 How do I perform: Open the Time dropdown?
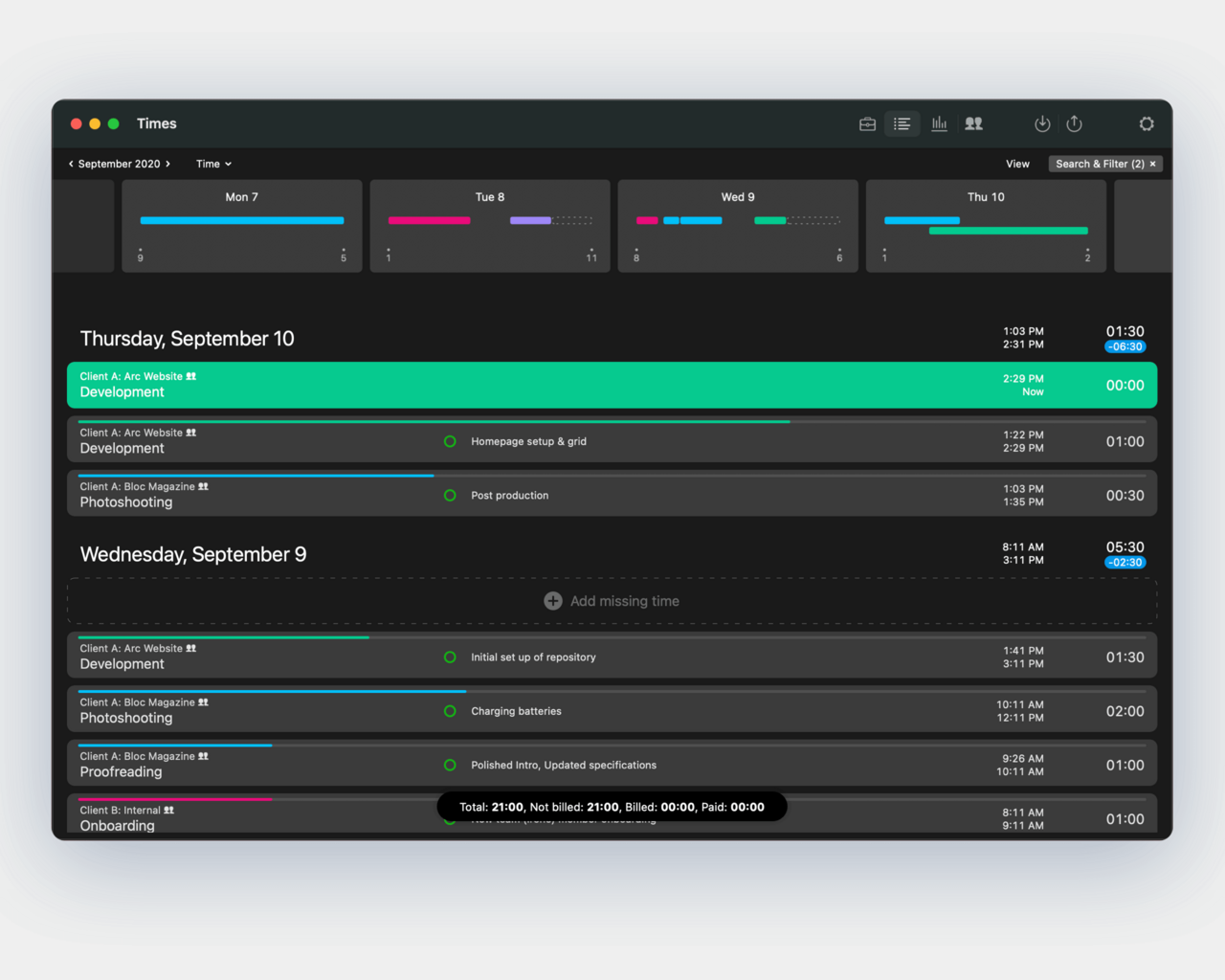(x=213, y=165)
